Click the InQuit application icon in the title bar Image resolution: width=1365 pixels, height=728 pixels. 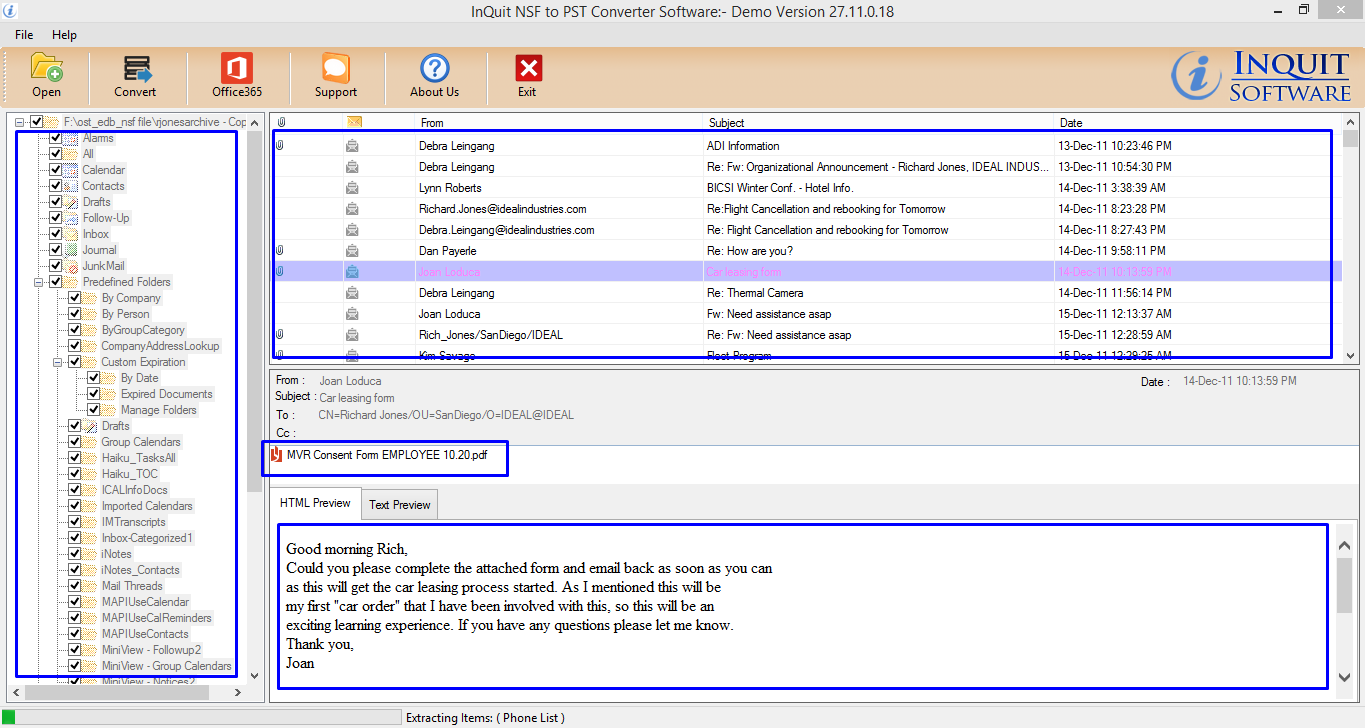point(10,10)
